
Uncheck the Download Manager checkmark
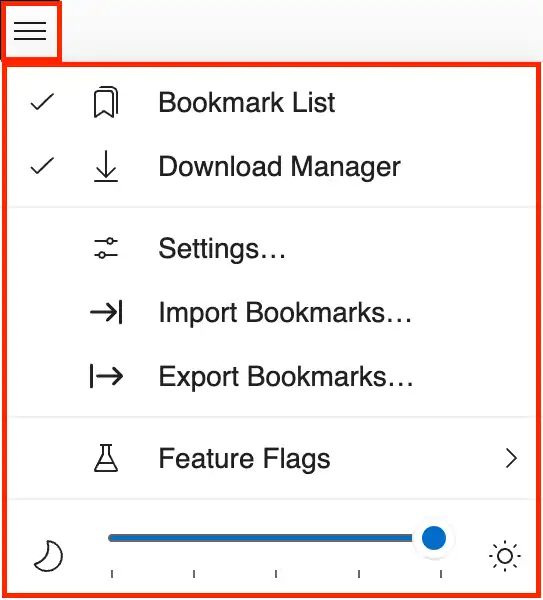tap(42, 166)
